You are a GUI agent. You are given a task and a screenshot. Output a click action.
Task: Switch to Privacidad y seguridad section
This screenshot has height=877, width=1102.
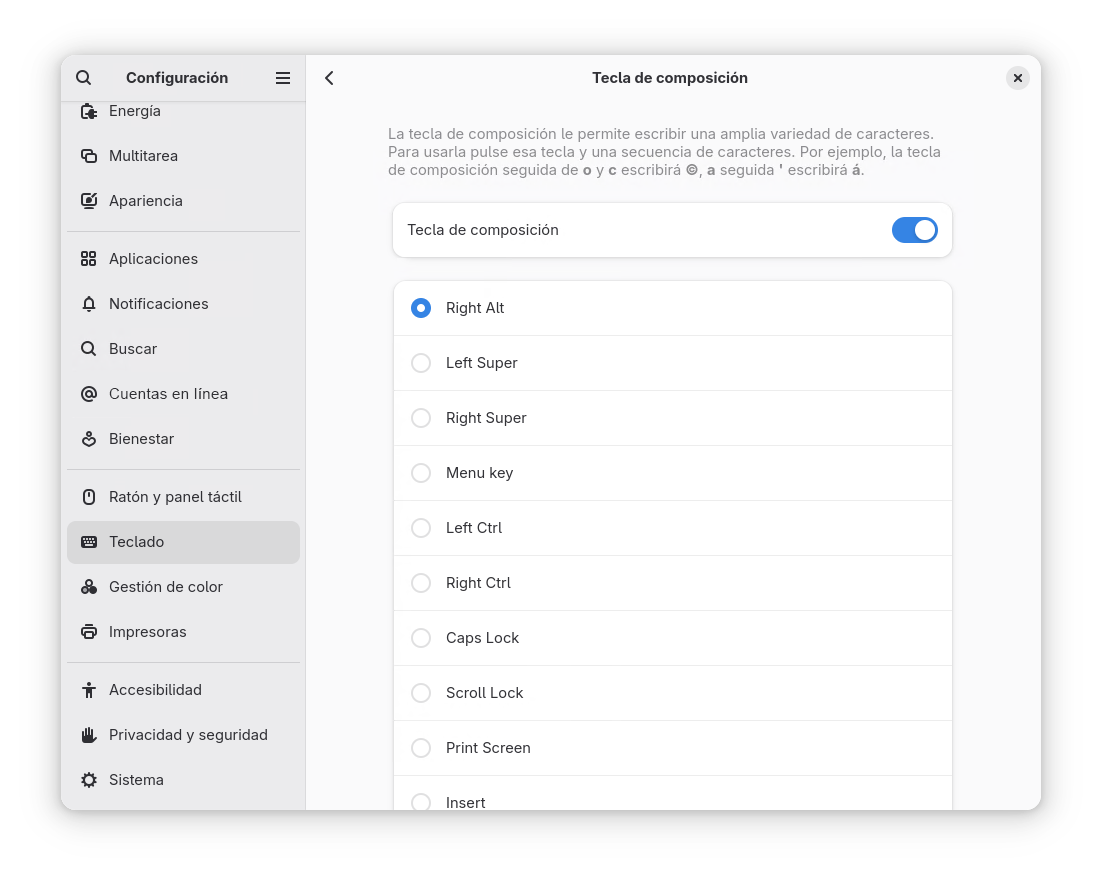pos(188,734)
